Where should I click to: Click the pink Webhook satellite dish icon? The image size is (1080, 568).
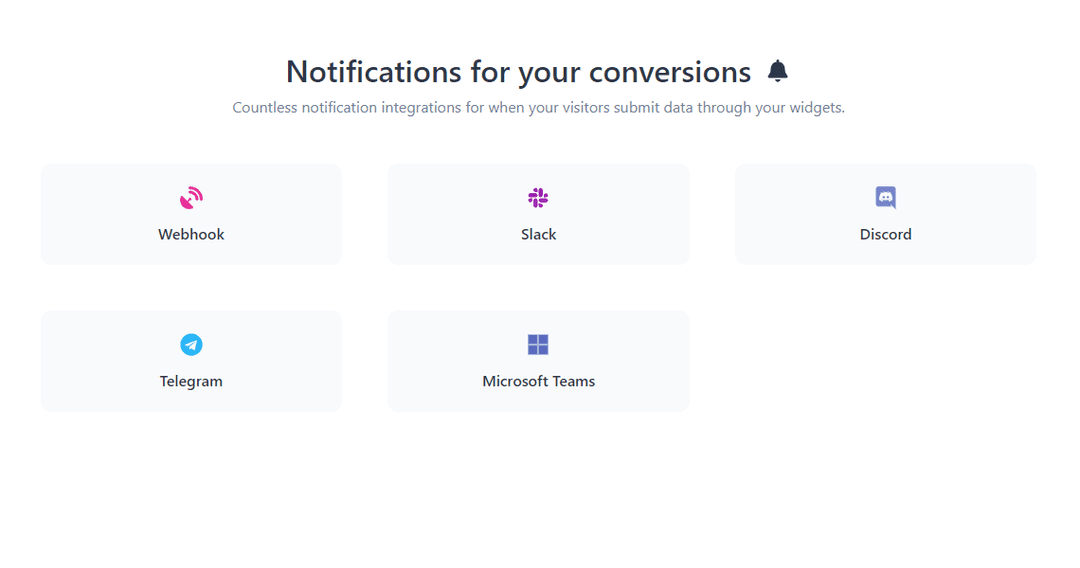[x=191, y=198]
